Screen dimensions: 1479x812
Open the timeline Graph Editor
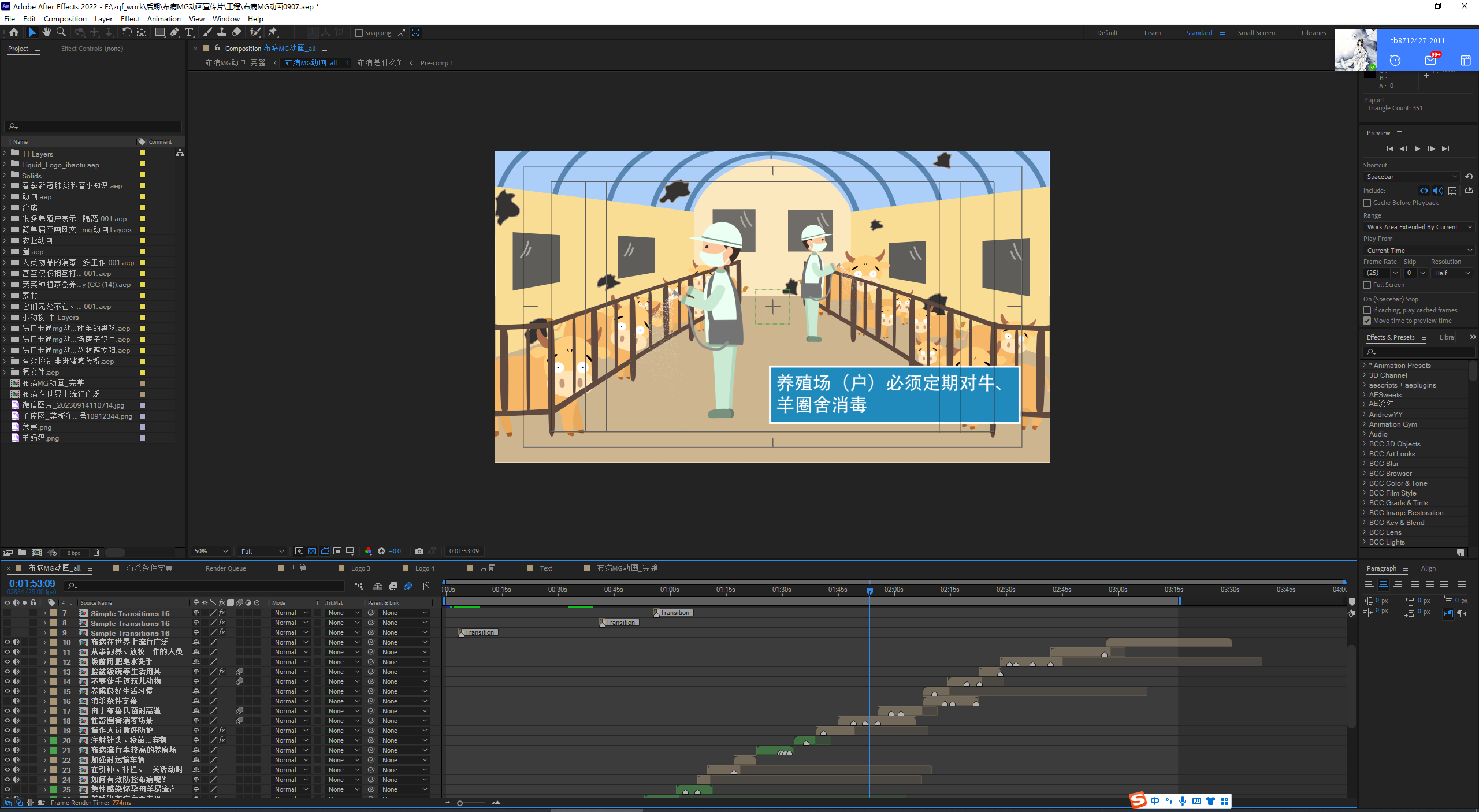pyautogui.click(x=428, y=586)
